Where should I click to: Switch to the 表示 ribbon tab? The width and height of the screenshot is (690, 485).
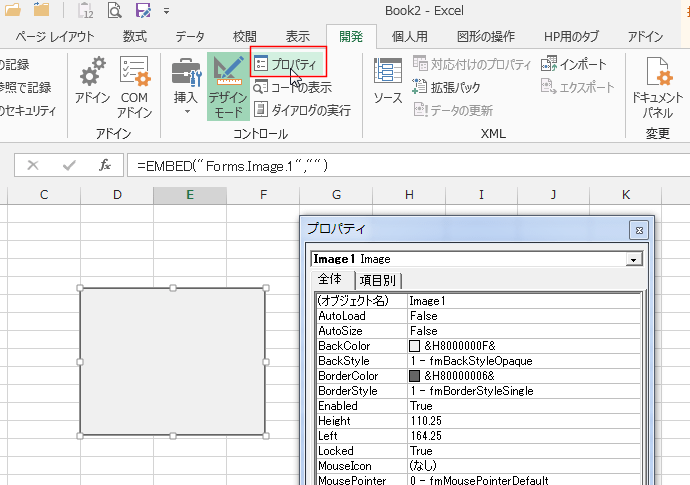click(x=297, y=37)
